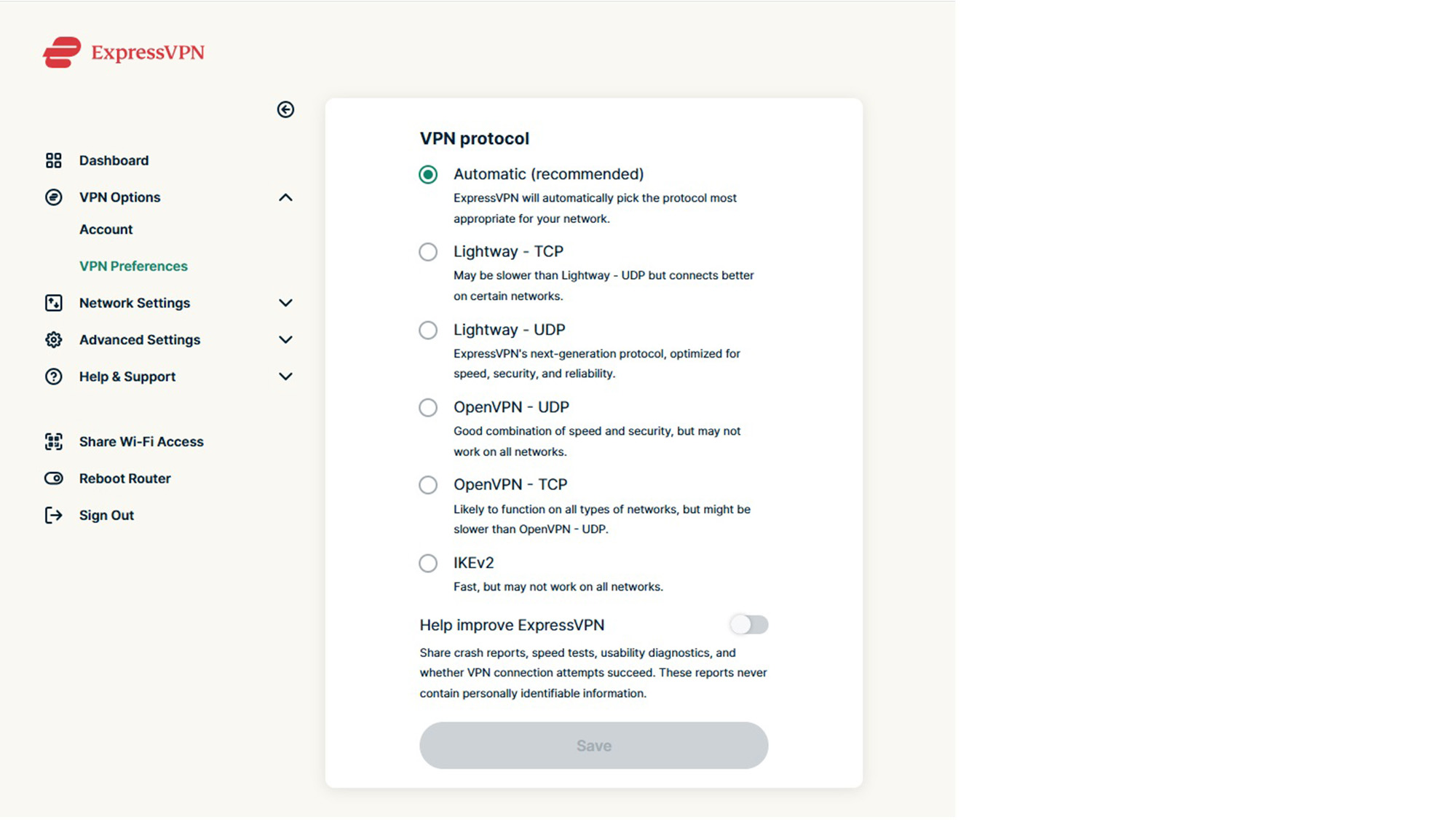Choose the IKEv2 protocol option
Image resolution: width=1456 pixels, height=820 pixels.
tap(428, 563)
